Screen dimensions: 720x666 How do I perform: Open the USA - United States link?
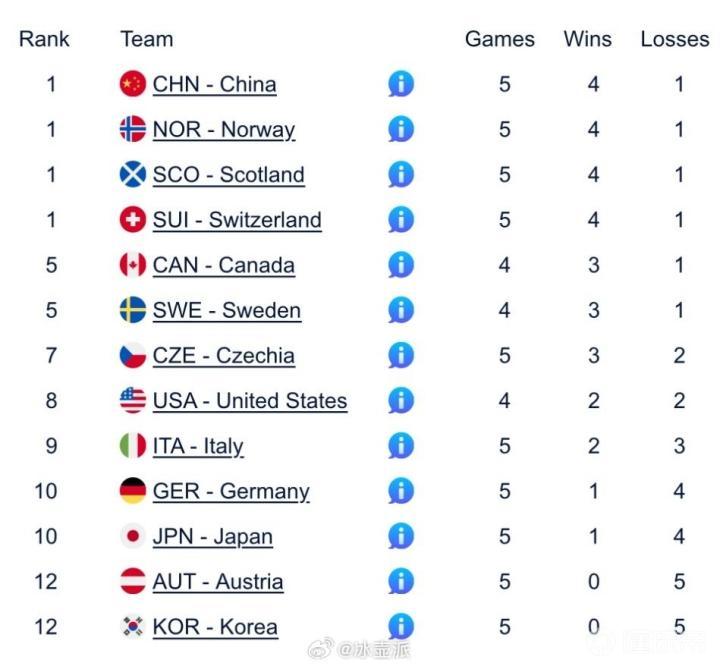pyautogui.click(x=249, y=401)
